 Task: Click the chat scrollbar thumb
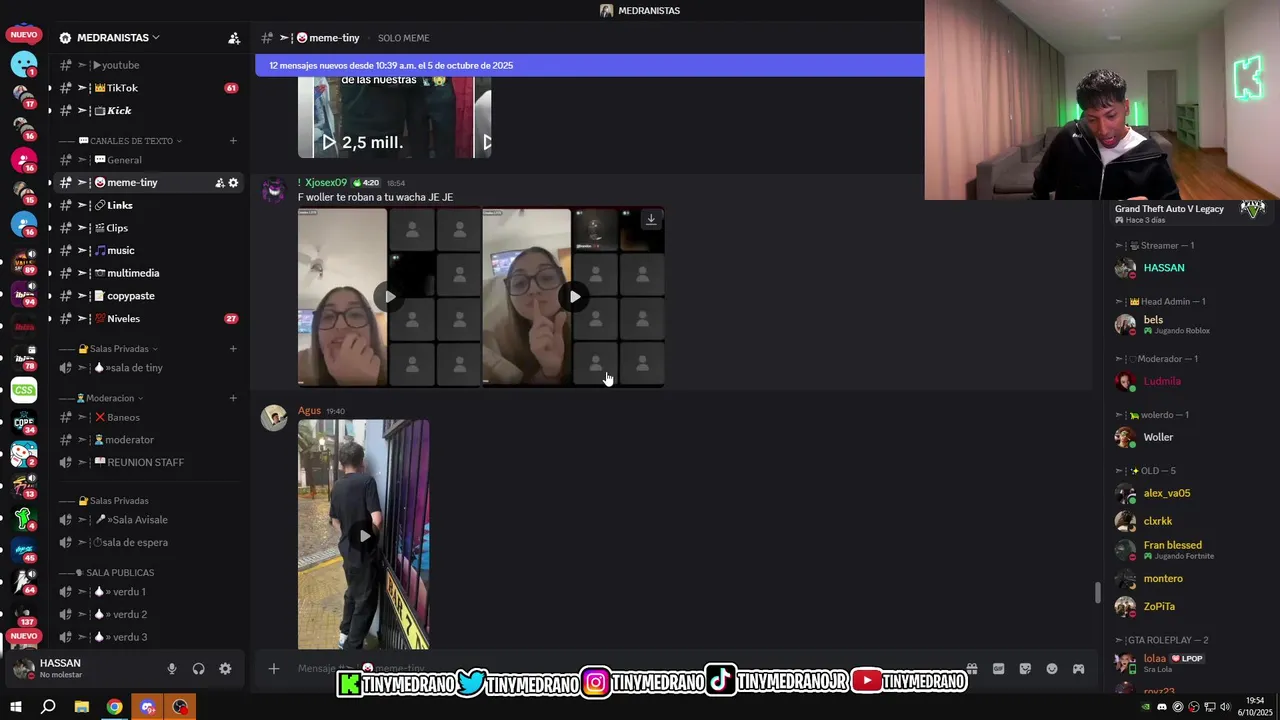(x=1096, y=593)
